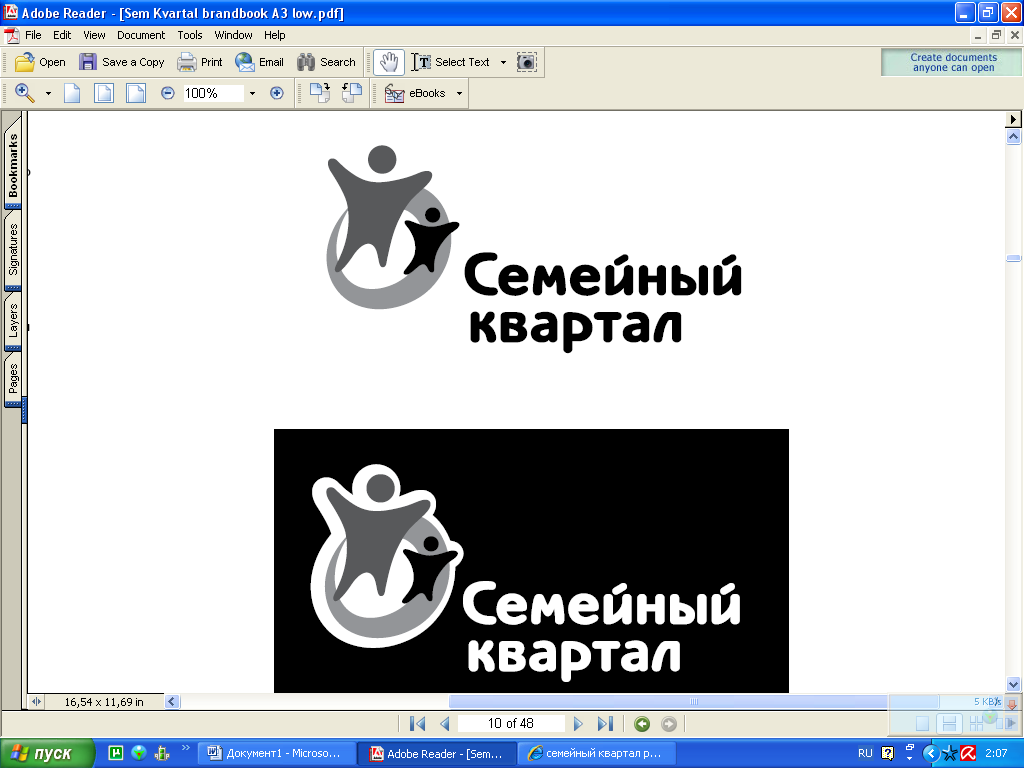Click the zoom percentage field showing 100%

tap(213, 93)
